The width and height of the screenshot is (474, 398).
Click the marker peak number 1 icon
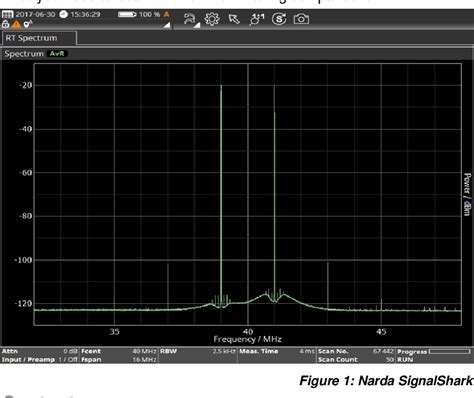tap(257, 19)
